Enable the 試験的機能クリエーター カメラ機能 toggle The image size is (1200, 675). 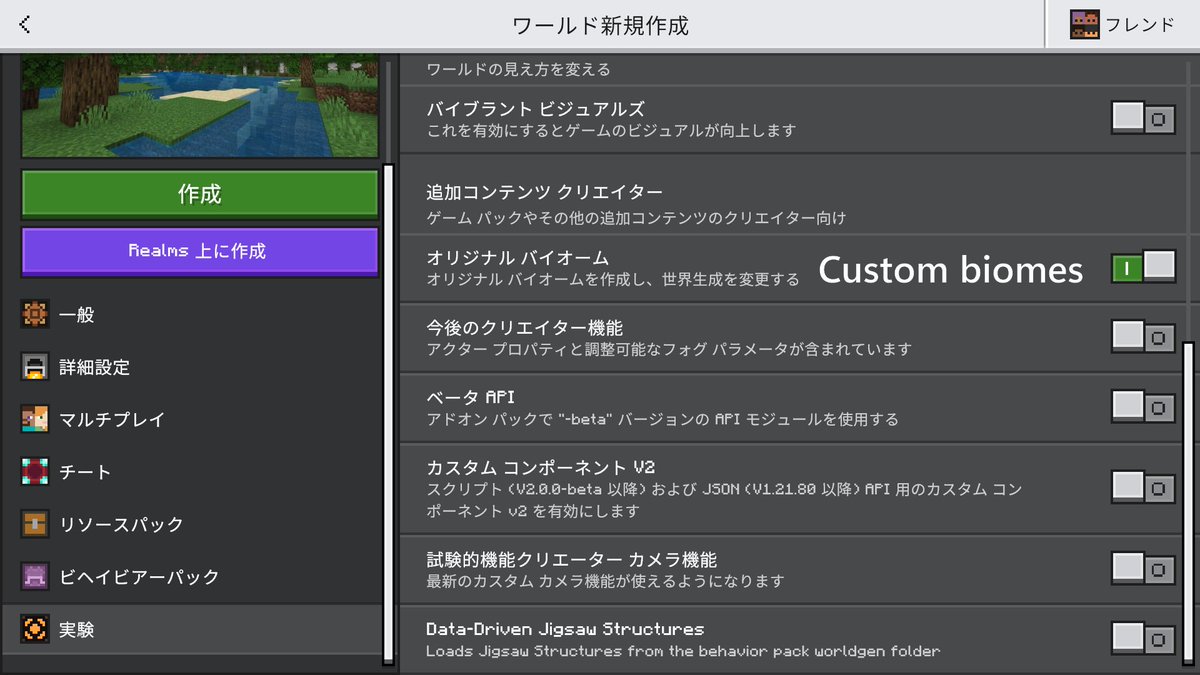click(1143, 569)
